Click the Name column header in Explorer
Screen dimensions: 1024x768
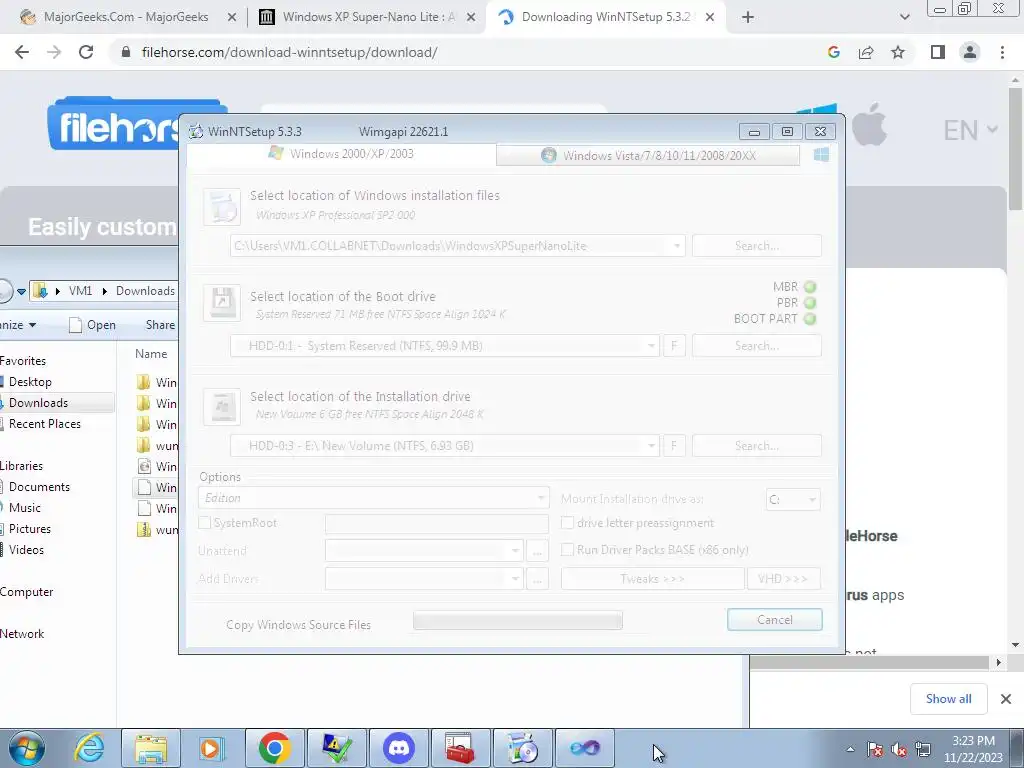[151, 353]
